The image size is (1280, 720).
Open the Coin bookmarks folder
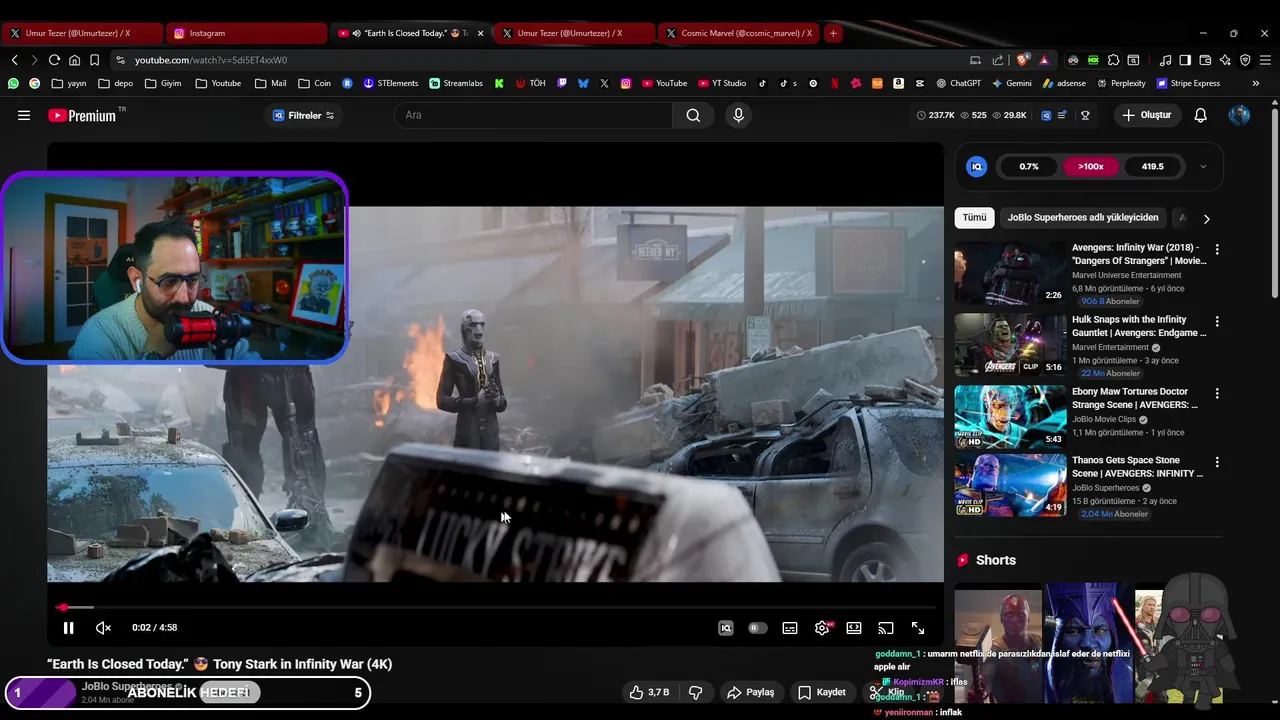tap(314, 83)
